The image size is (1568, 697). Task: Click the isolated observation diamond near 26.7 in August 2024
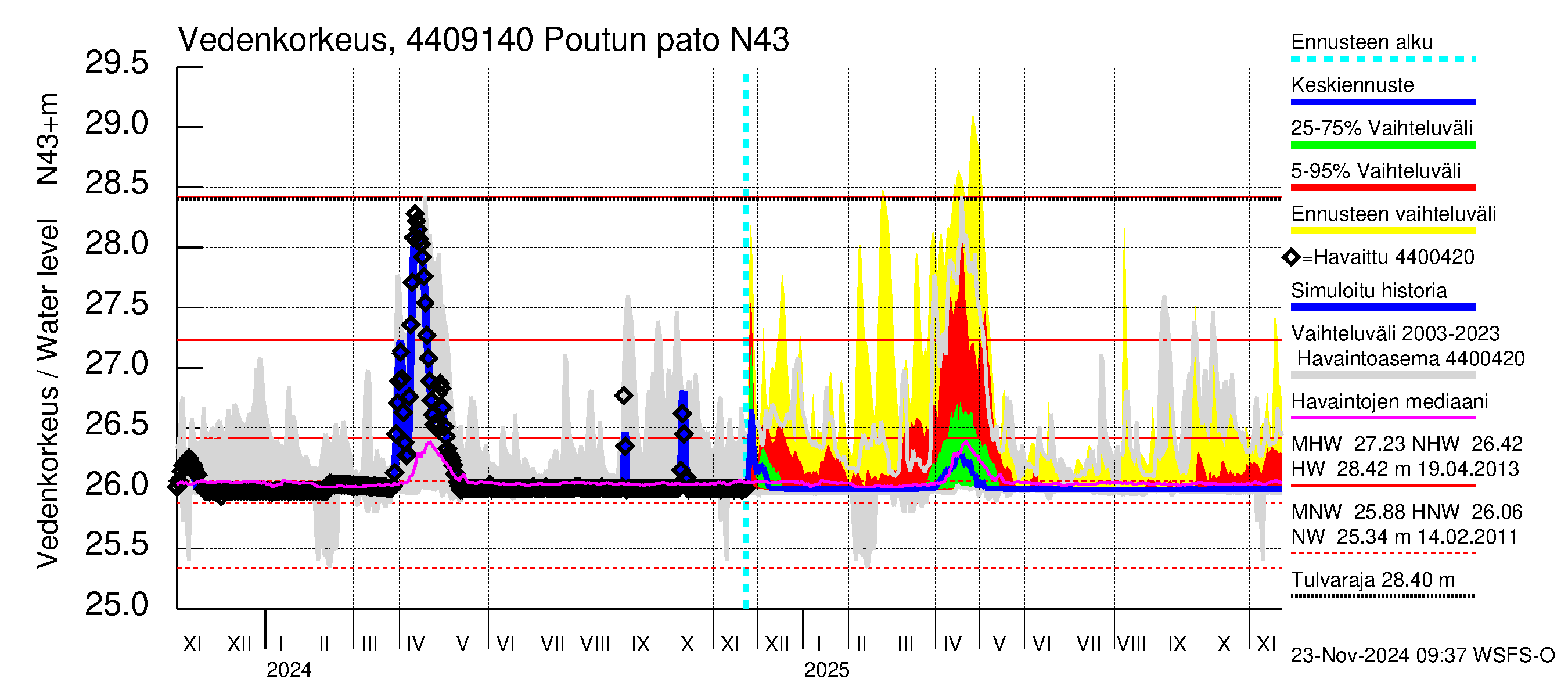pyautogui.click(x=623, y=396)
